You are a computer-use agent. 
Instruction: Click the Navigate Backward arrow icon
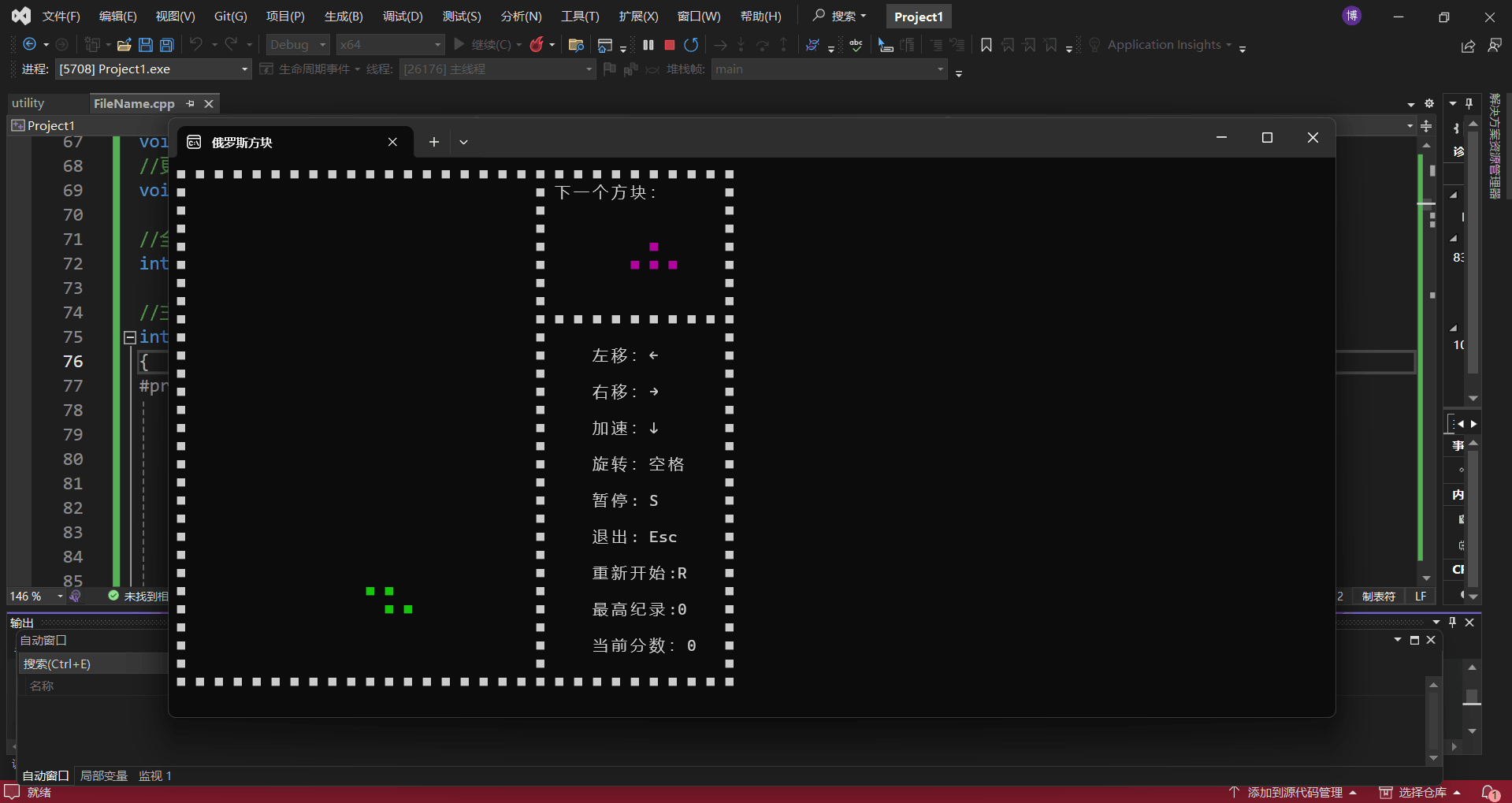click(x=30, y=45)
